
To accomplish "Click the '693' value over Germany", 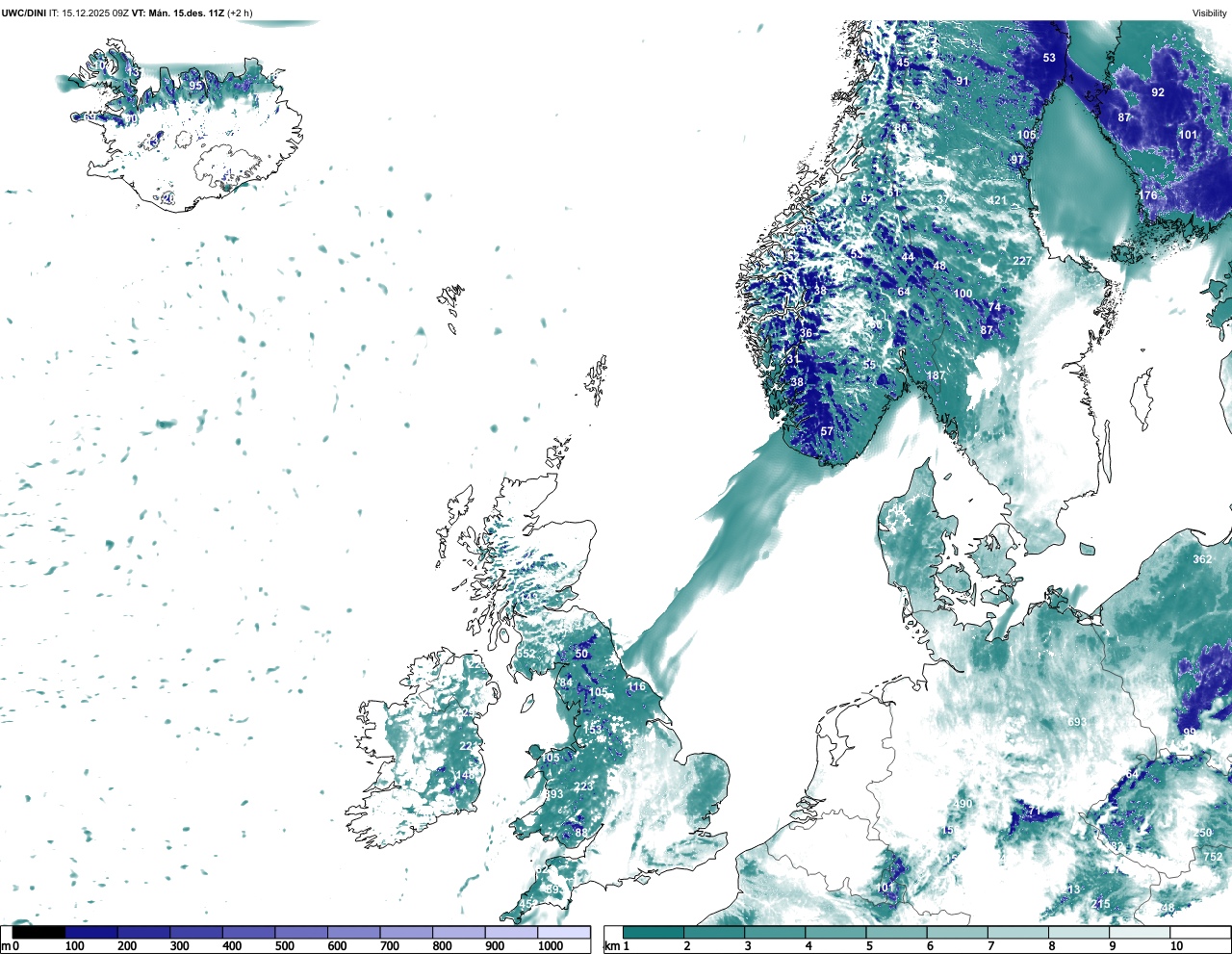I will (x=1076, y=722).
